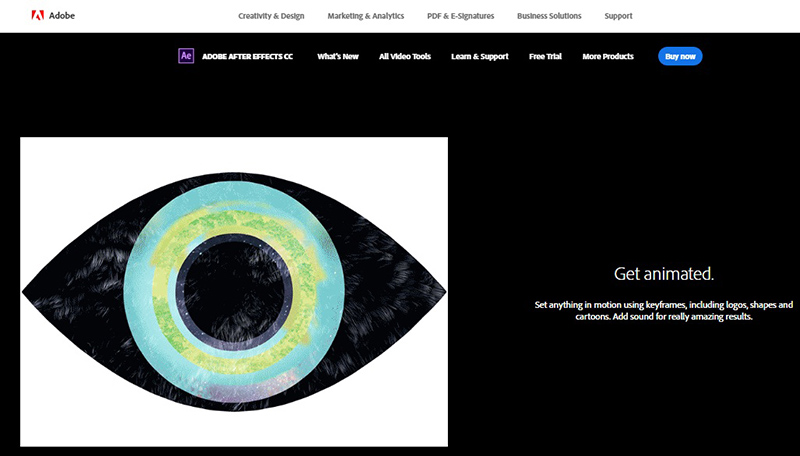800x456 pixels.
Task: Click the Adobe After Effects CC title link
Action: (247, 57)
